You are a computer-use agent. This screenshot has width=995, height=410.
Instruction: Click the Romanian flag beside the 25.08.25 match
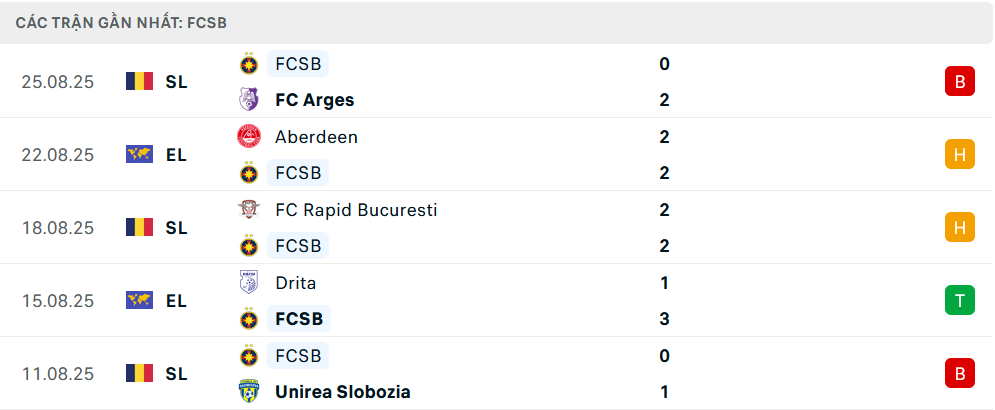pos(139,82)
